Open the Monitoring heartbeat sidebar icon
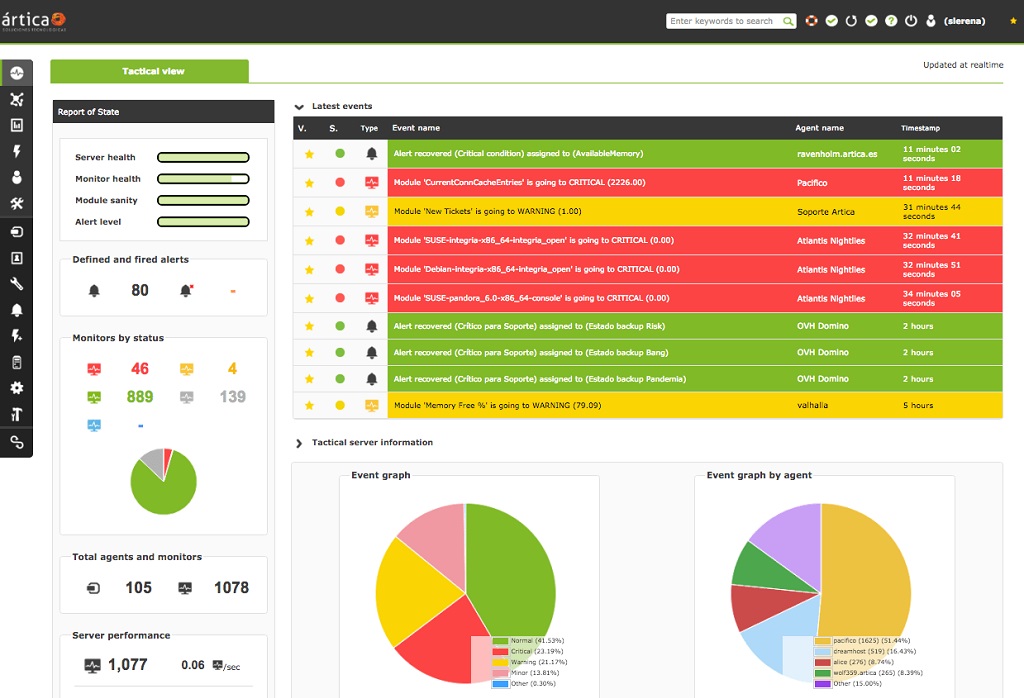 tap(17, 73)
